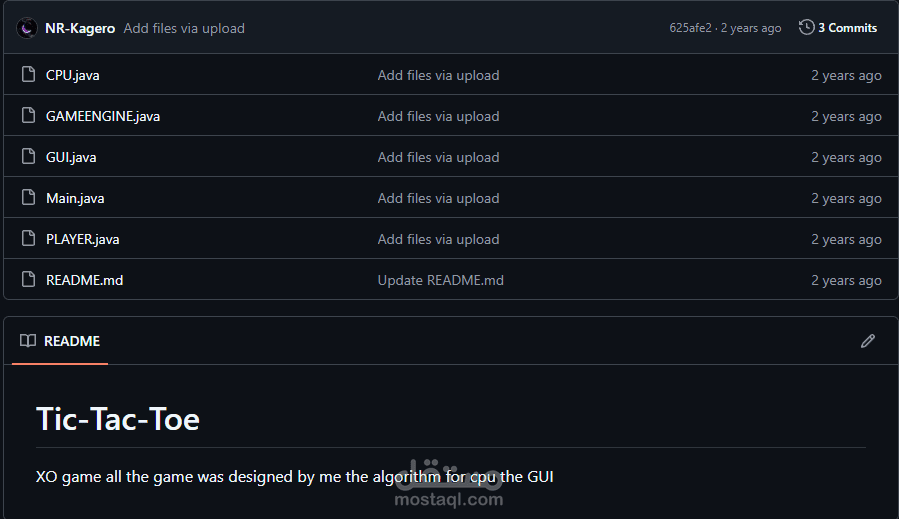
Task: Click the file icon beside README.md
Action: [x=28, y=280]
